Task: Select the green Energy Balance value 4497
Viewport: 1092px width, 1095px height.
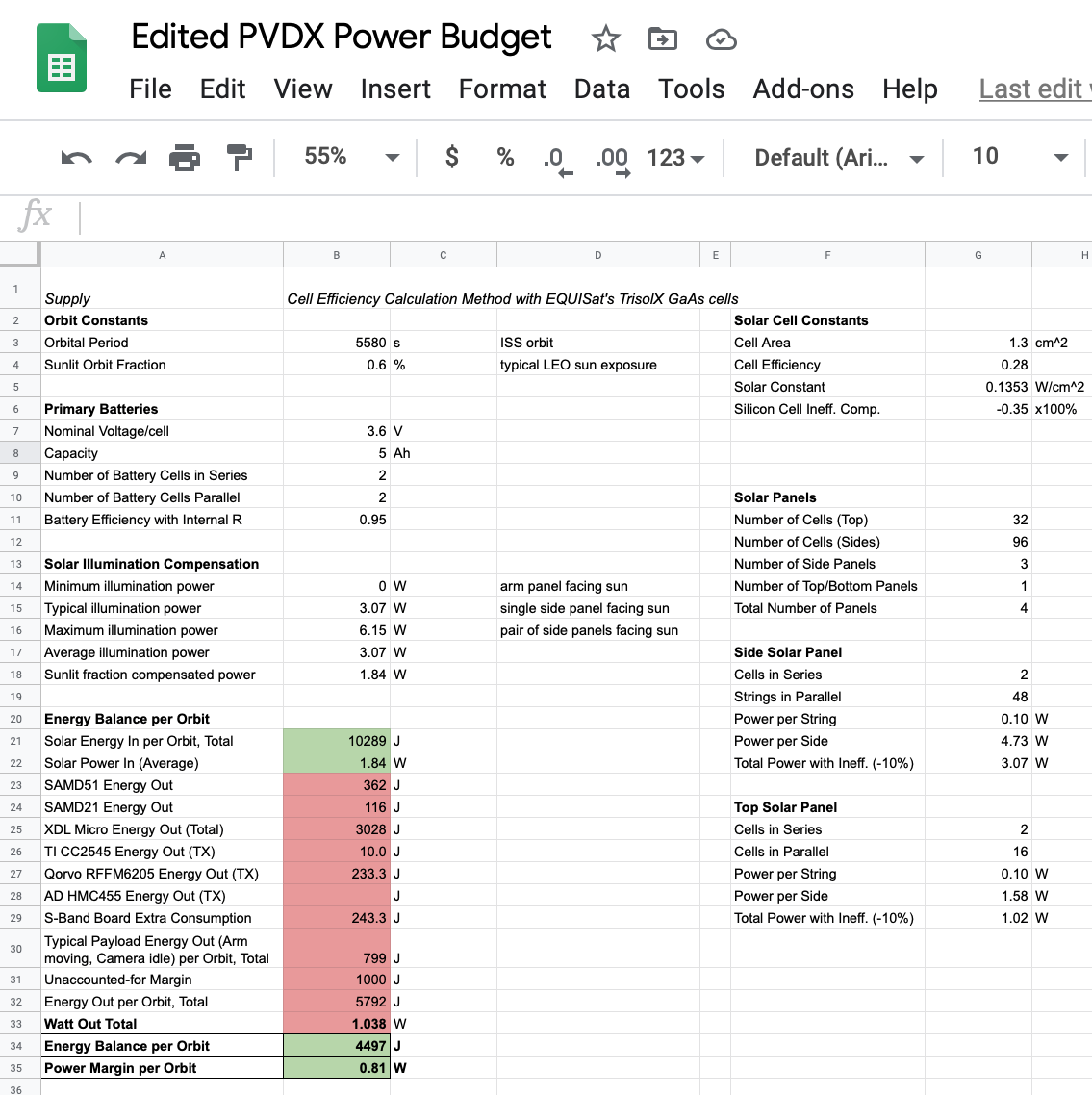Action: pos(337,1046)
